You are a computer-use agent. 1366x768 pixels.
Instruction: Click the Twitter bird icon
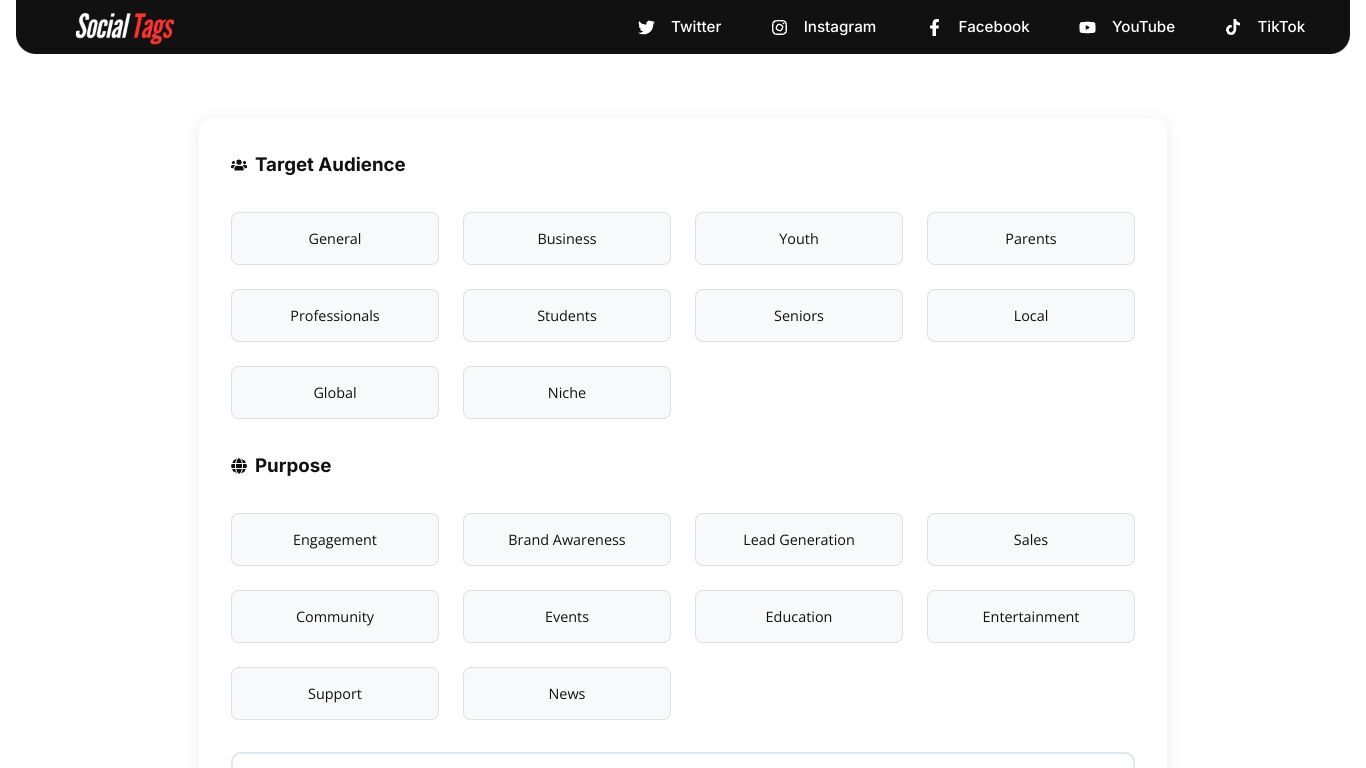click(646, 27)
